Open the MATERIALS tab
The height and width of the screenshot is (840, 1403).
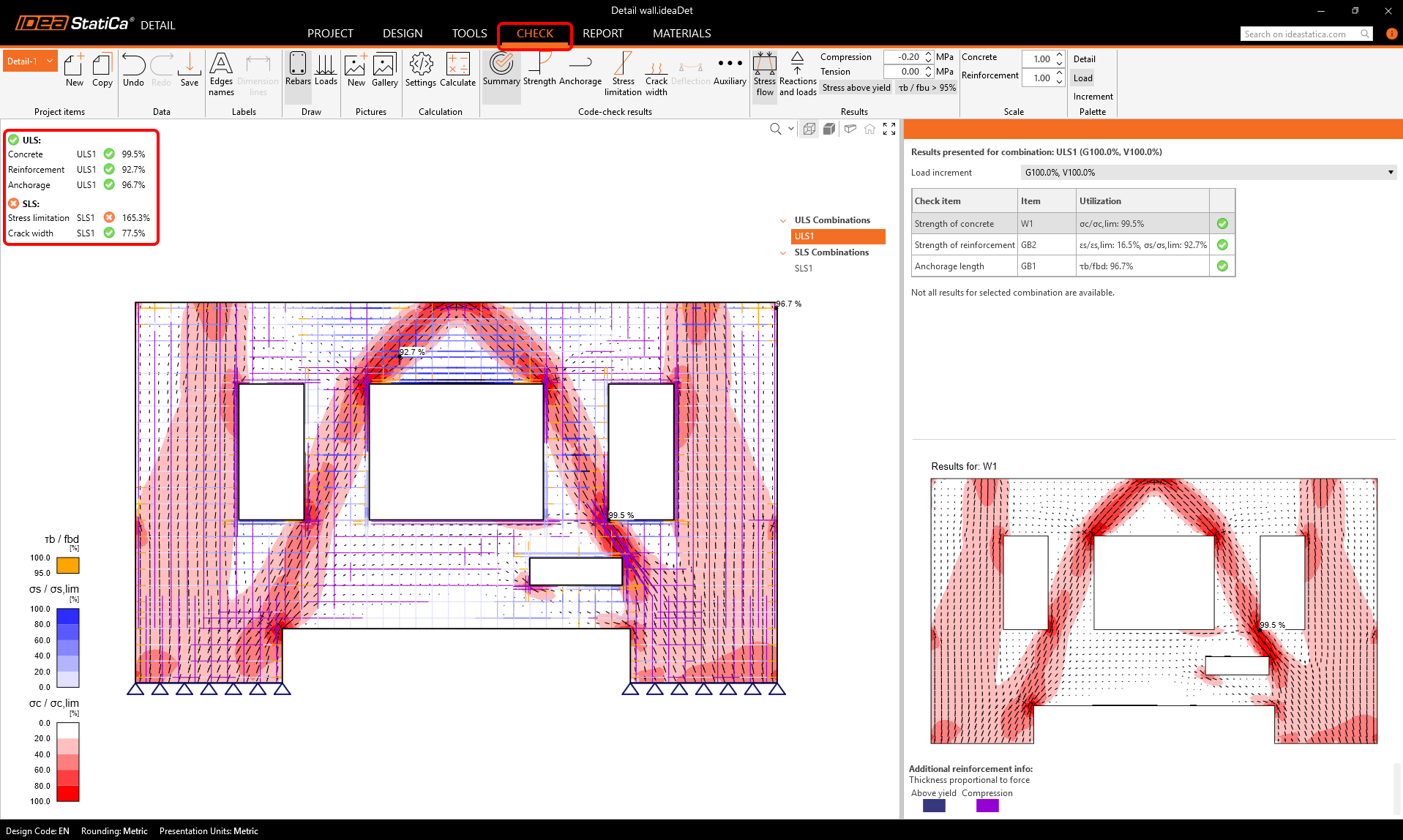pyautogui.click(x=681, y=34)
